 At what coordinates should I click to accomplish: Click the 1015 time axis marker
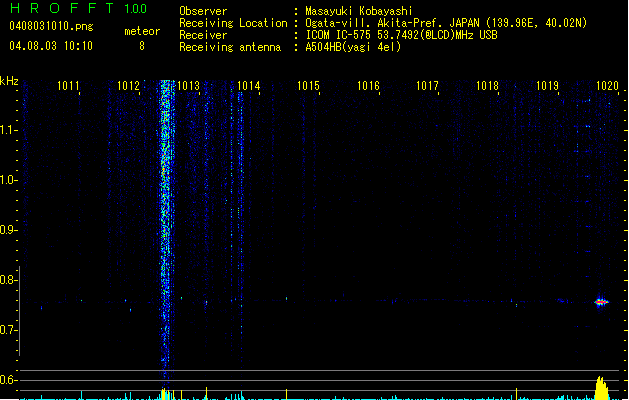click(x=308, y=86)
